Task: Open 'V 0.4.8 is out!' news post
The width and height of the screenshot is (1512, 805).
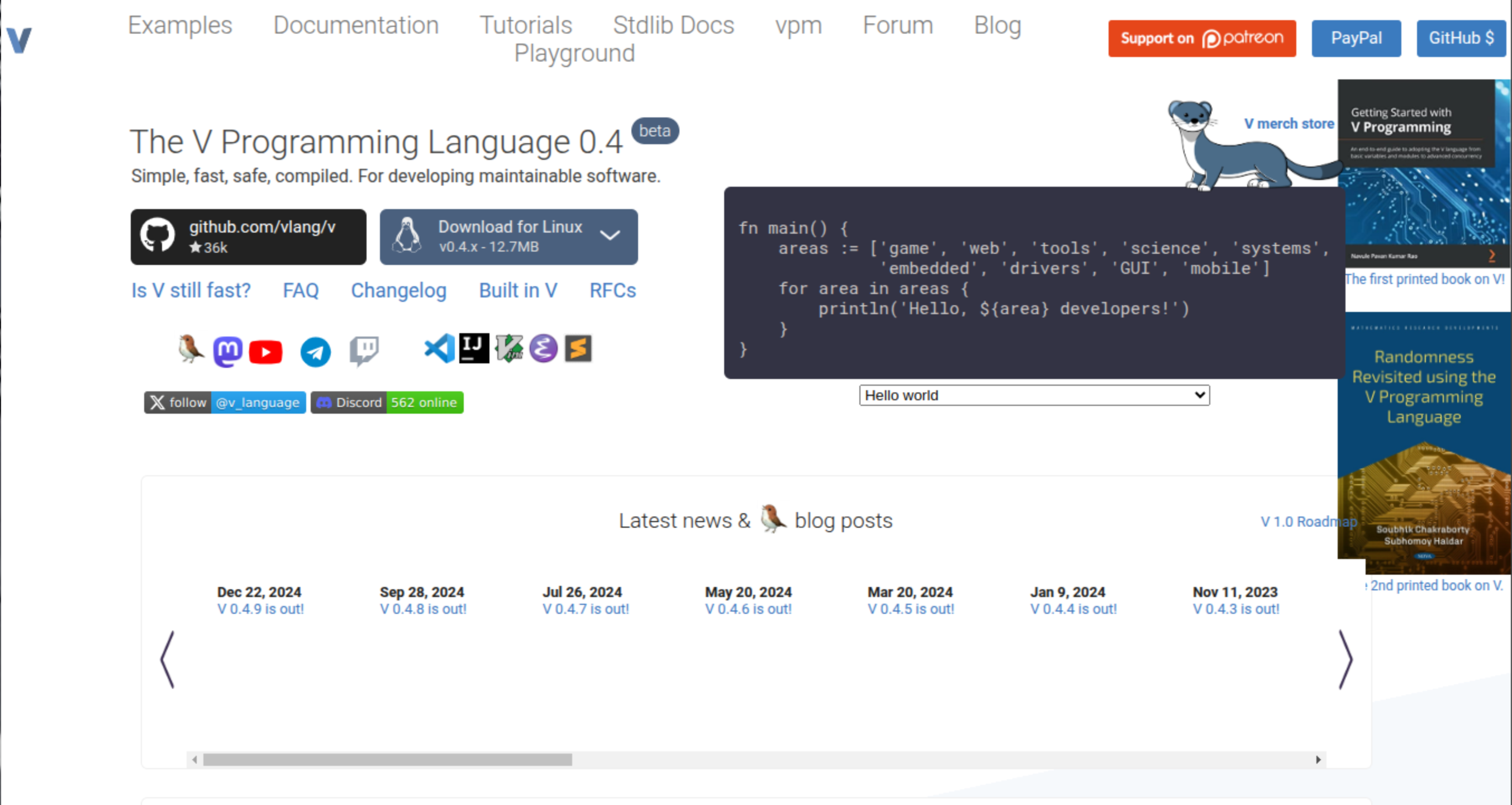Action: pyautogui.click(x=423, y=609)
